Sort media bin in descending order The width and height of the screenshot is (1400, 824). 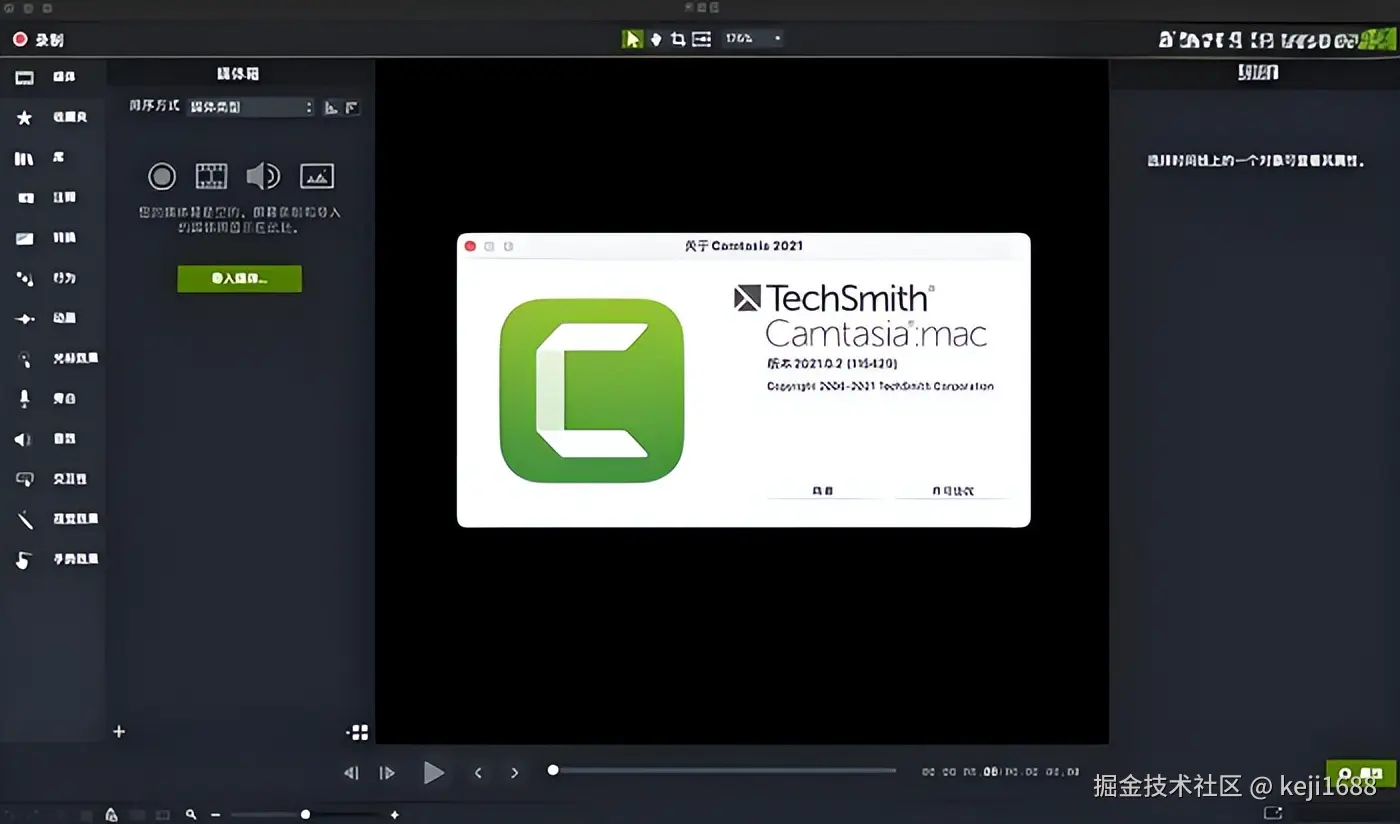(352, 107)
